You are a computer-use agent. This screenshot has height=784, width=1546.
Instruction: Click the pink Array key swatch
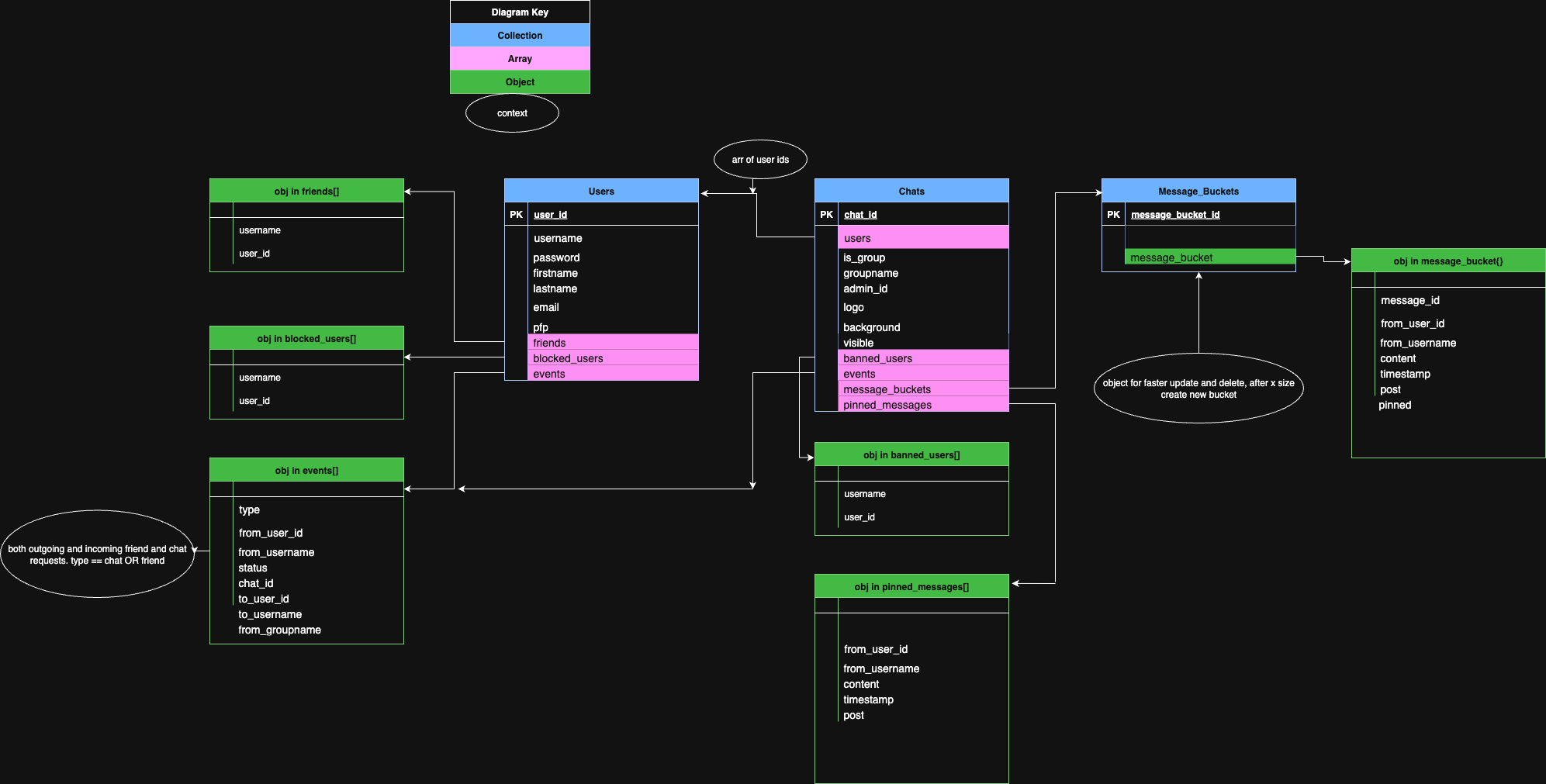click(520, 59)
